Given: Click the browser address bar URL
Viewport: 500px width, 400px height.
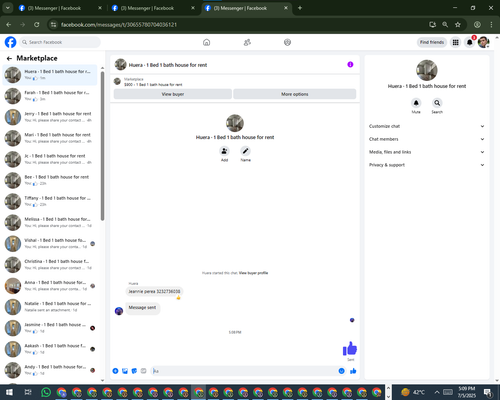Looking at the screenshot, I should tap(119, 25).
